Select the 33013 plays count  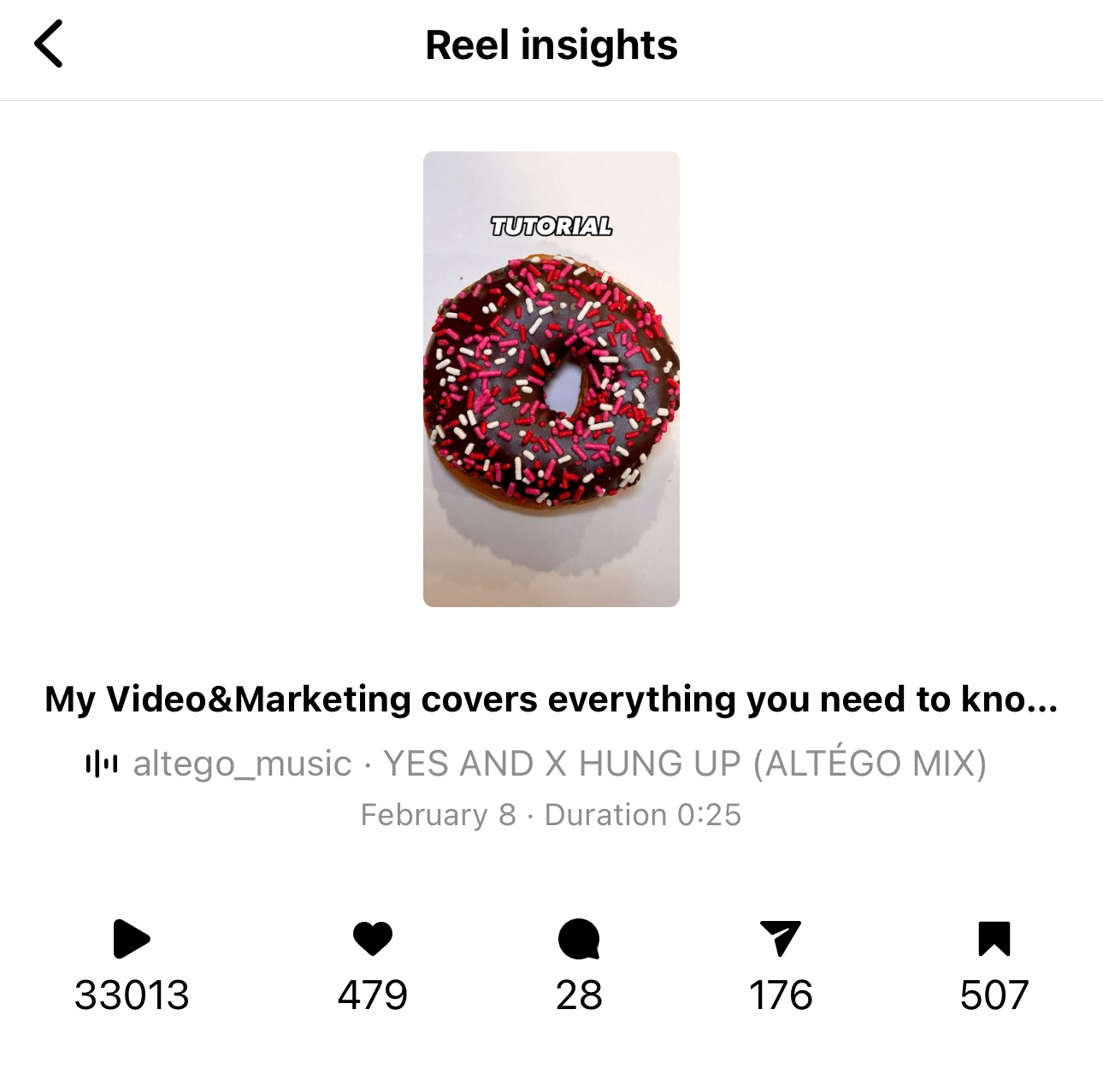point(132,995)
